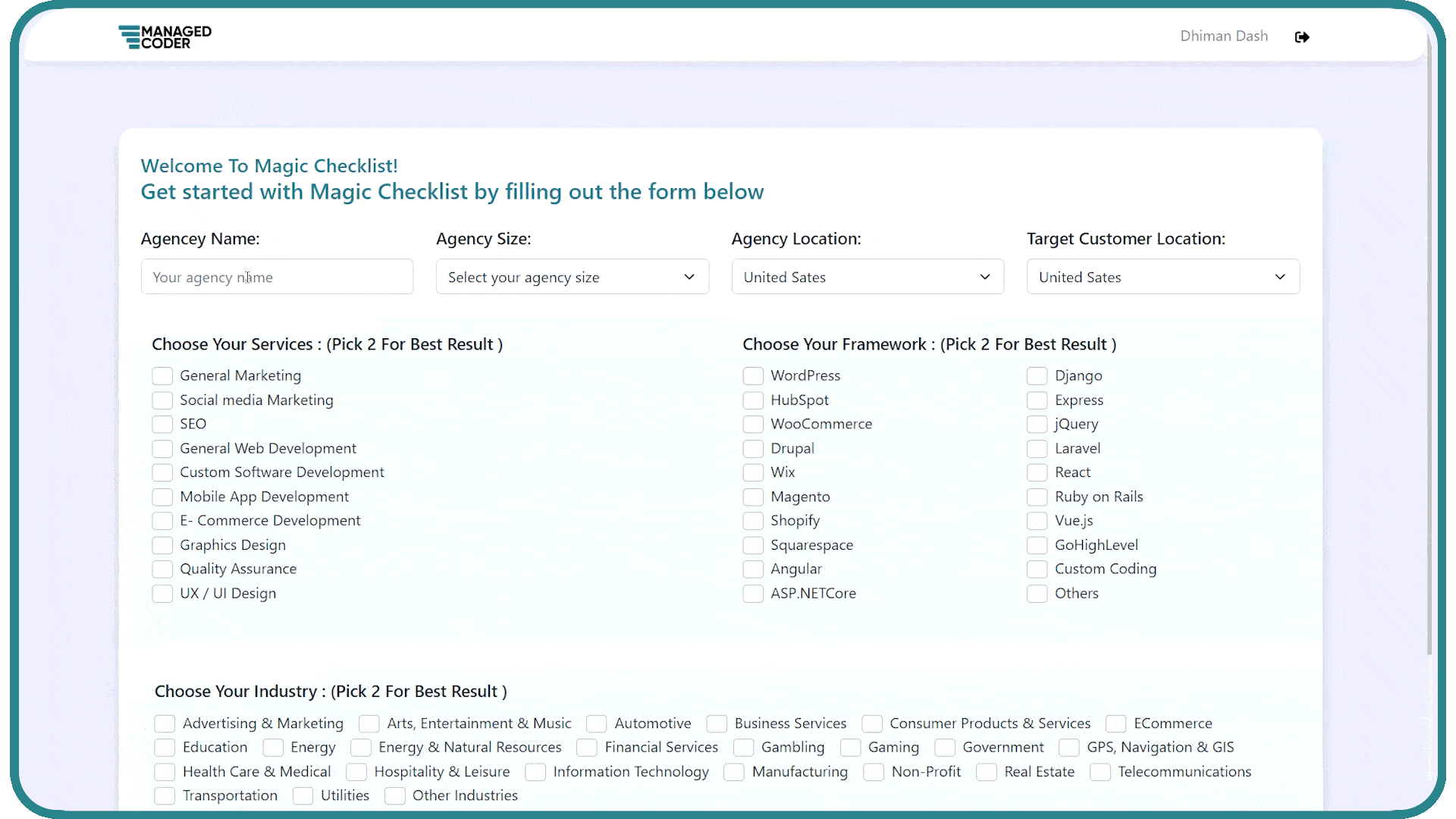Select the Telecommunications checkbox
Viewport: 1456px width, 819px height.
coord(1100,772)
